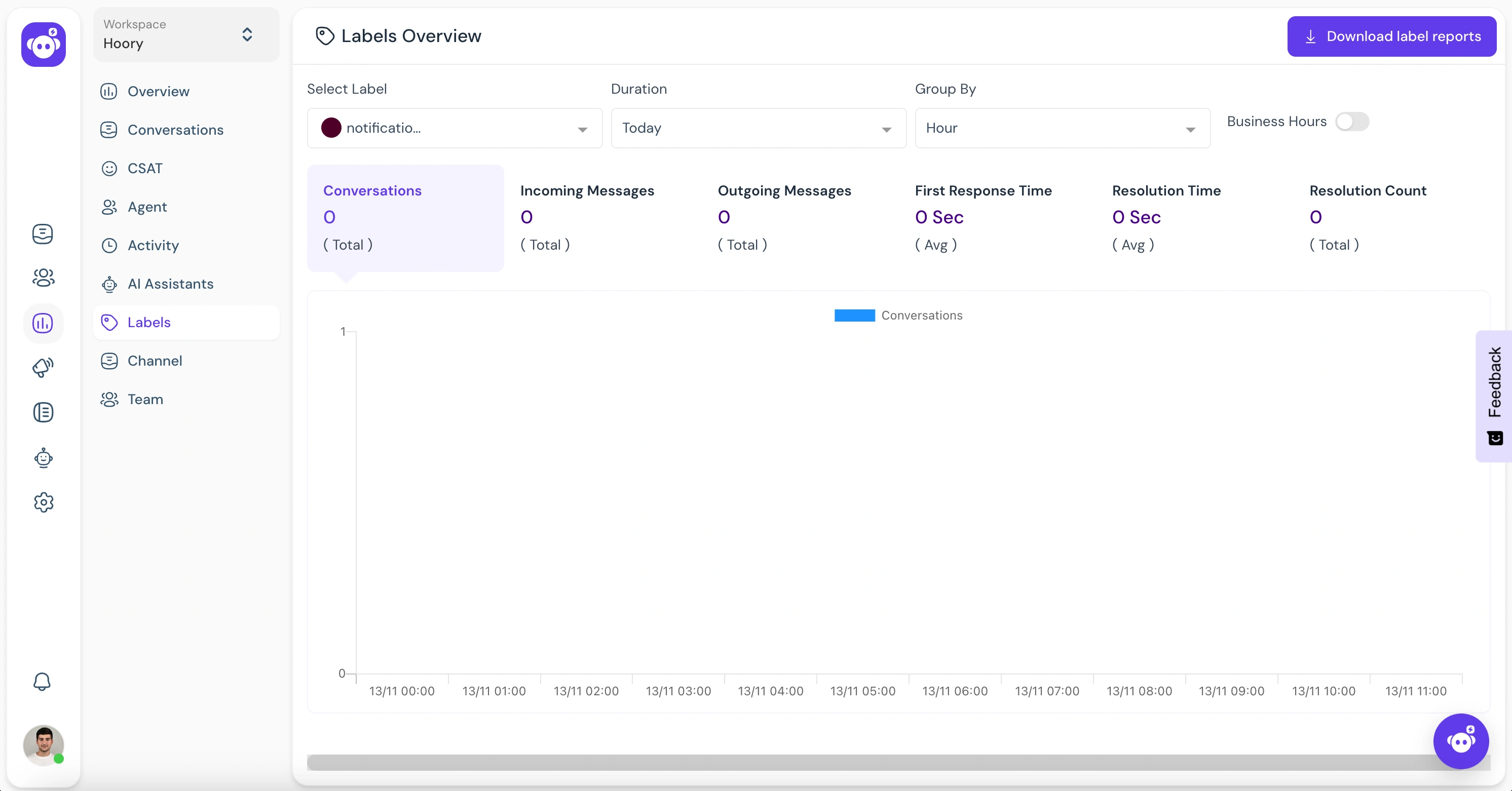
Task: Open the Team analytics view
Action: click(x=145, y=399)
